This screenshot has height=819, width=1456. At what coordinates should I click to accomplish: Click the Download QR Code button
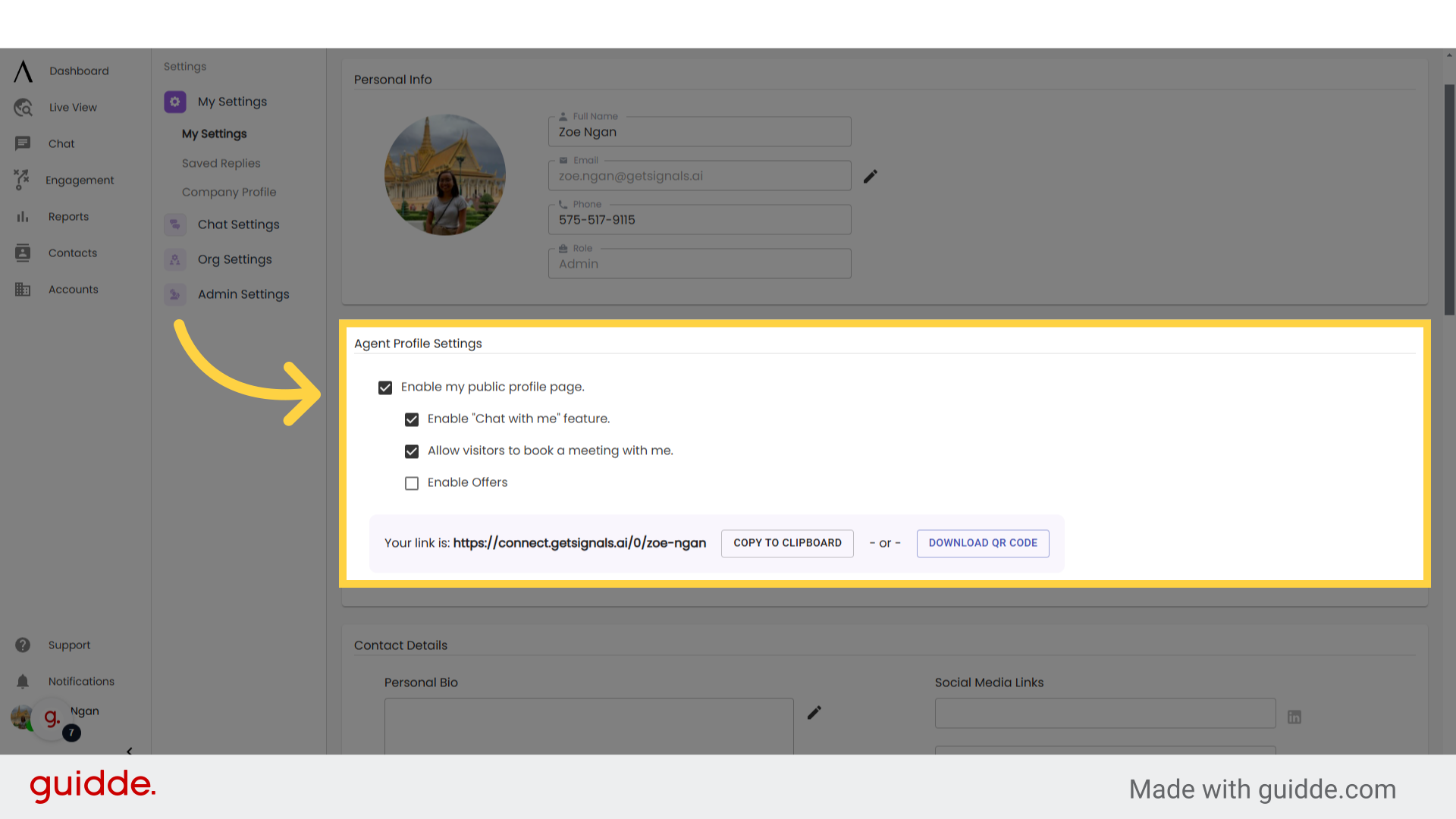(983, 543)
